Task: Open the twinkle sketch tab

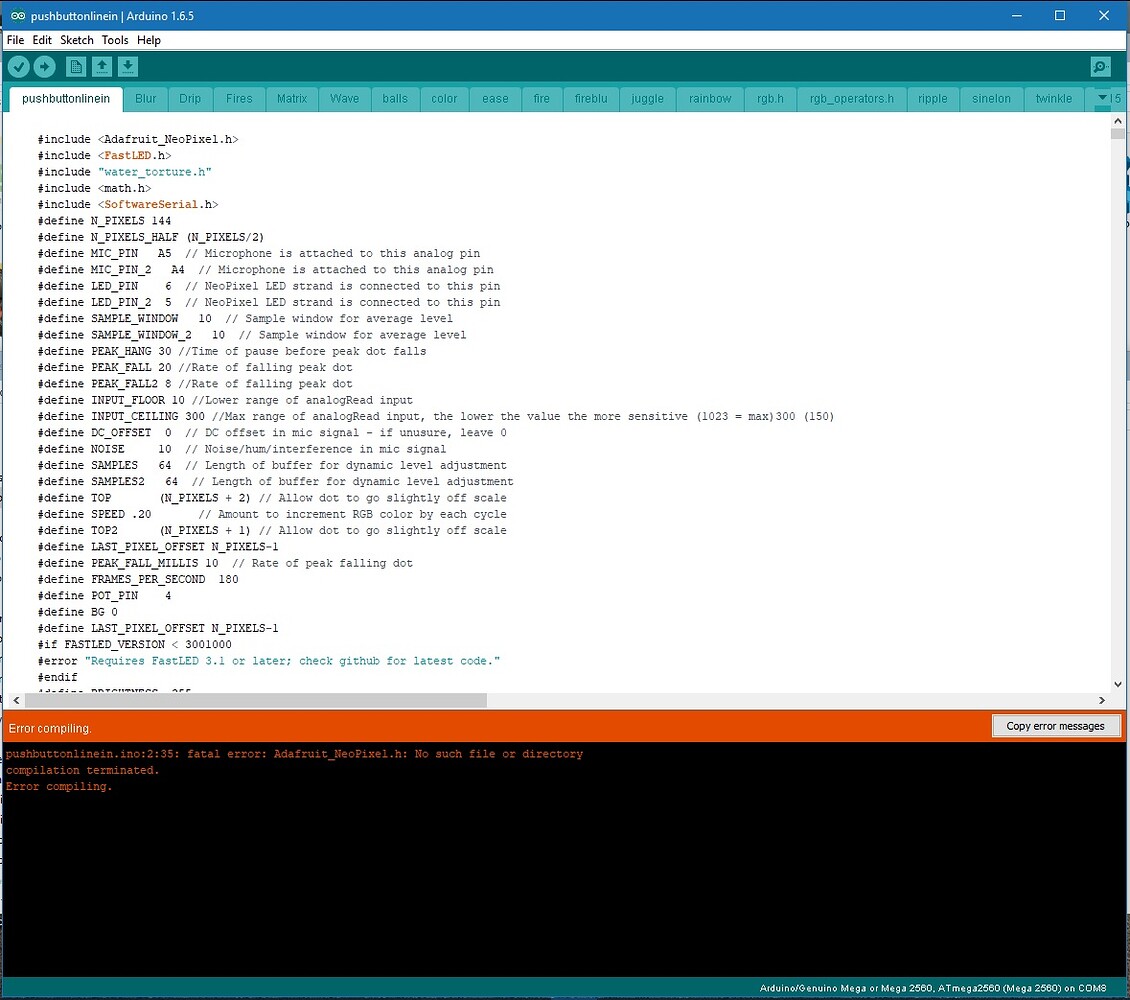Action: 1053,98
